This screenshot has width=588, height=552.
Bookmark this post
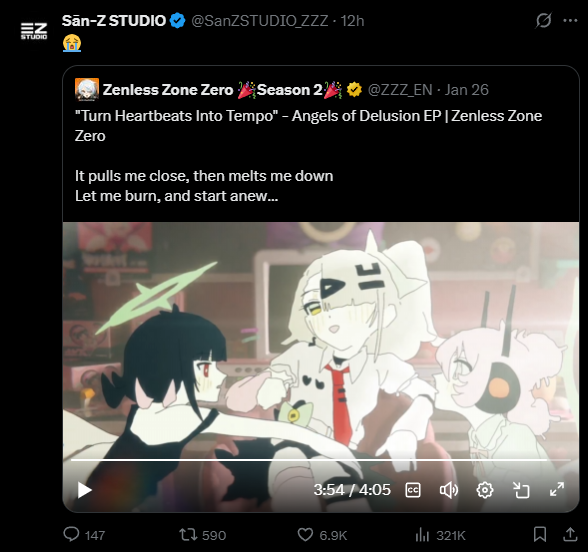[540, 534]
